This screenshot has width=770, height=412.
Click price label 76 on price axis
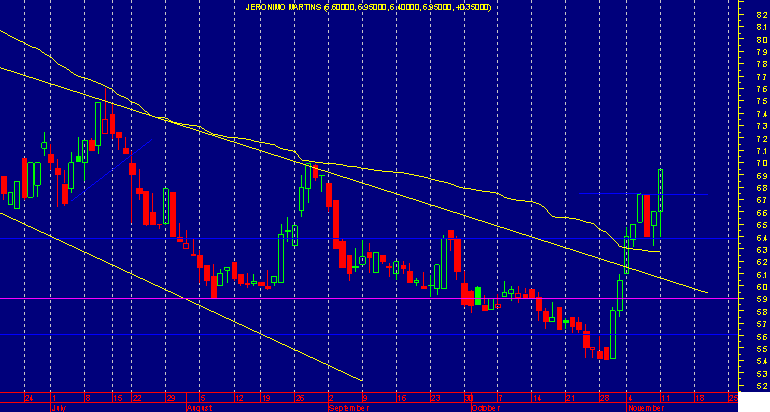762,89
